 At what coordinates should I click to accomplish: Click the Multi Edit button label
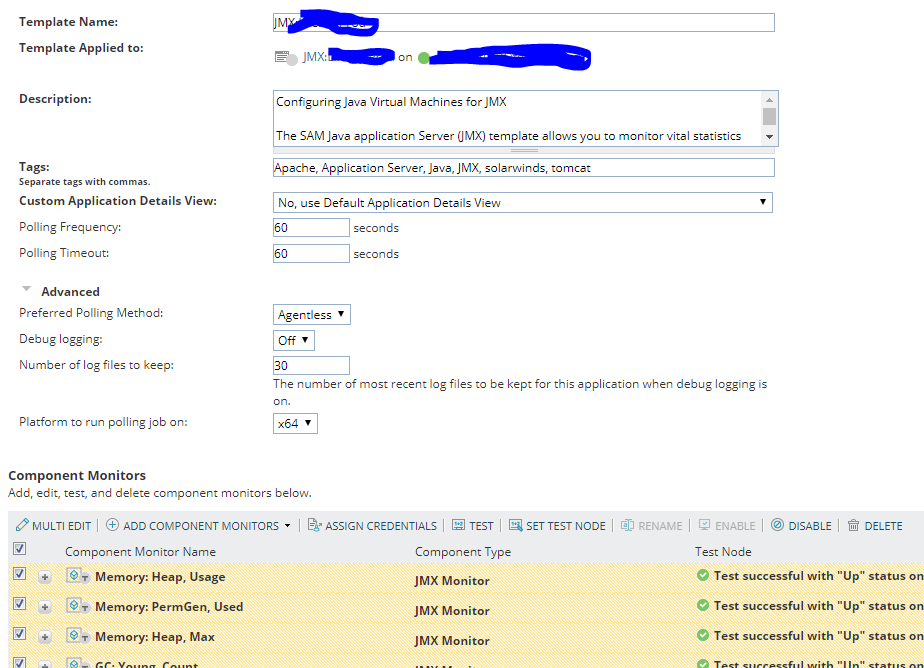point(61,526)
